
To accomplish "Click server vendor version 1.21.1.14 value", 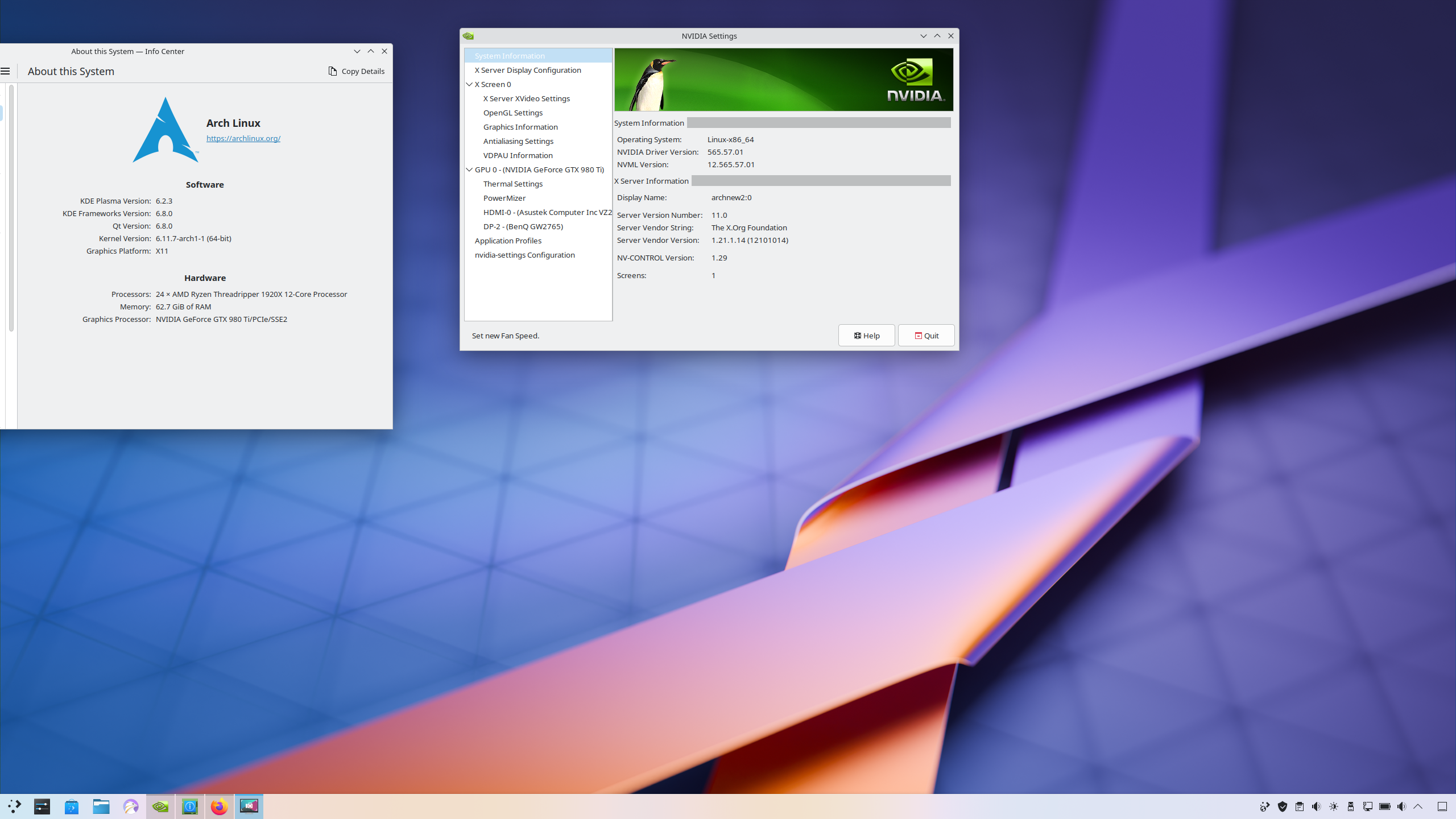I will pyautogui.click(x=750, y=240).
